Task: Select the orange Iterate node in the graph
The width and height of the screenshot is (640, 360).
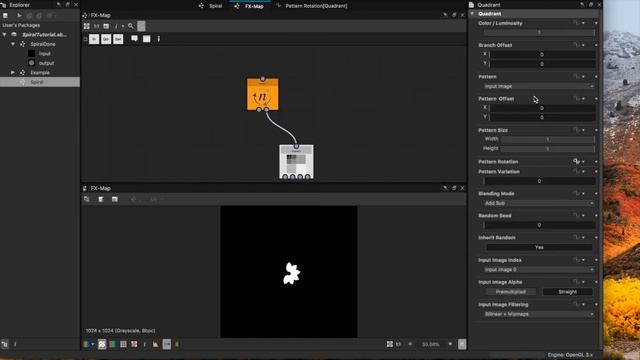Action: [263, 94]
